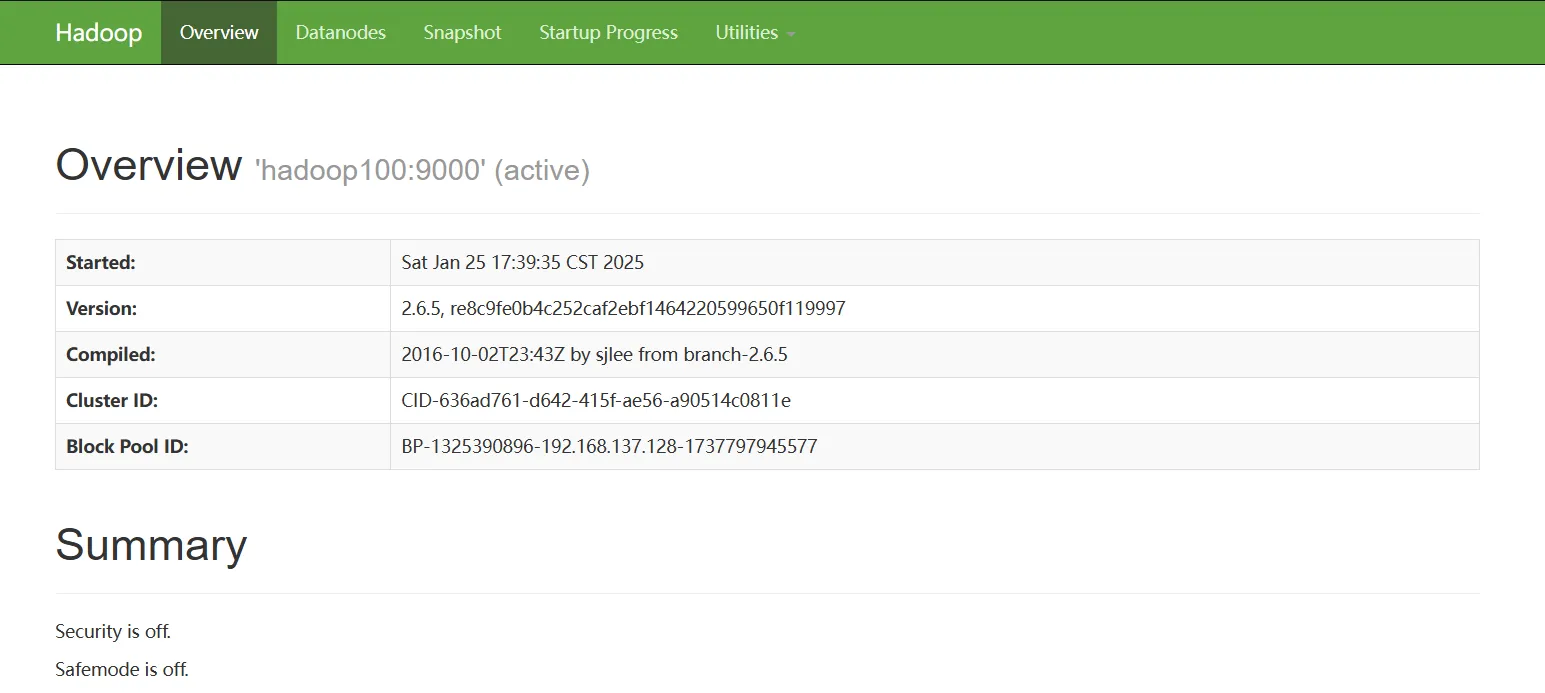The image size is (1545, 693).
Task: Click the Started: row label
Action: point(100,263)
